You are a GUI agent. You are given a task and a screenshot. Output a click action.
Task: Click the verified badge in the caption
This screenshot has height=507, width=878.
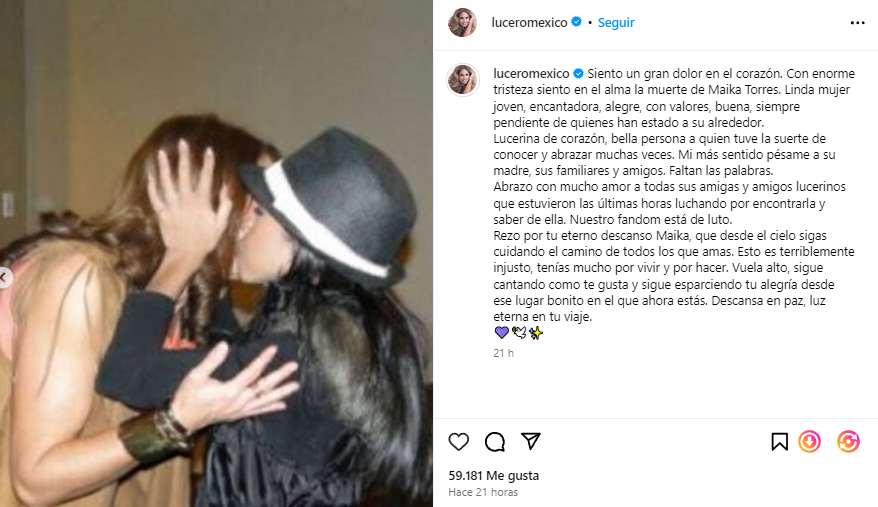pyautogui.click(x=578, y=73)
